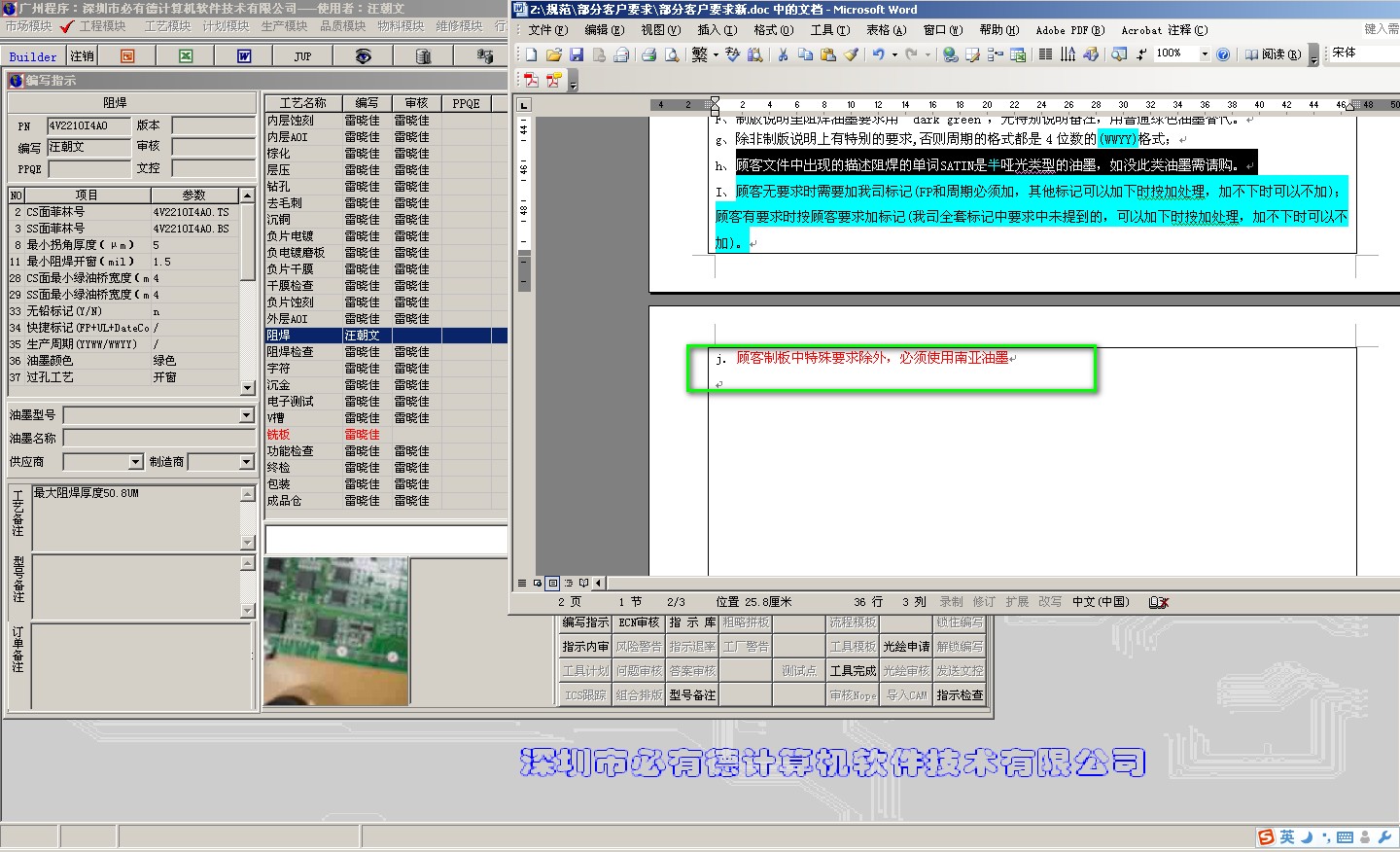
Task: Click the New Blank Document icon in Word
Action: coord(531,54)
